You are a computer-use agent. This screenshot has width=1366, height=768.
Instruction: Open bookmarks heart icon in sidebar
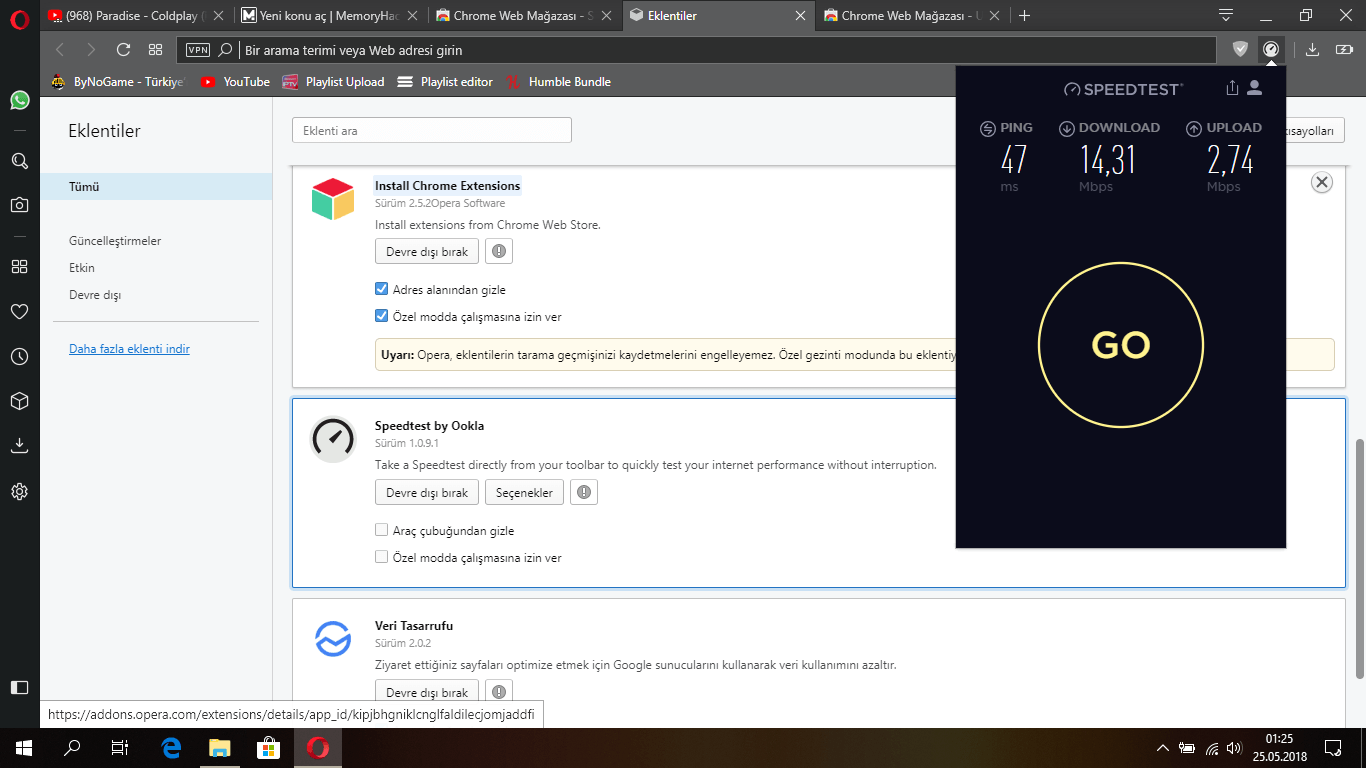pyautogui.click(x=19, y=311)
